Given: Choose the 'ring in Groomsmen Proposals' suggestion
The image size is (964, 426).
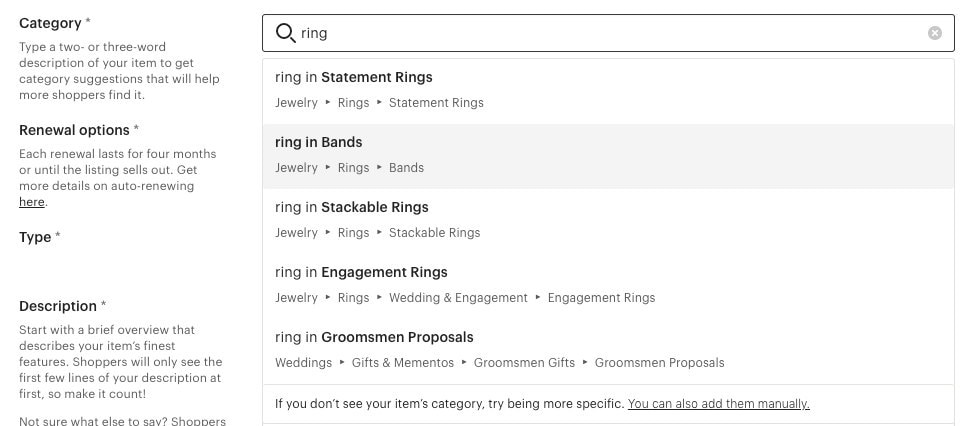Looking at the screenshot, I should (609, 352).
